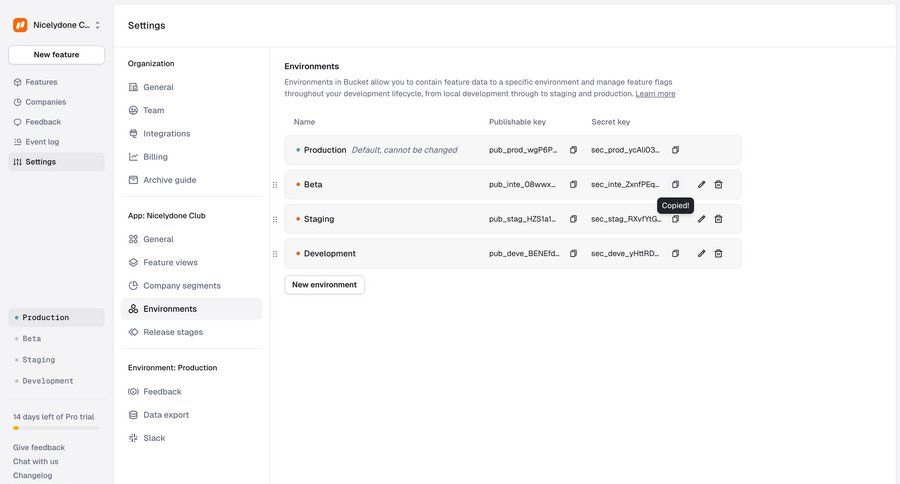Viewport: 900px width, 484px height.
Task: Open Organization General settings
Action: point(192,87)
